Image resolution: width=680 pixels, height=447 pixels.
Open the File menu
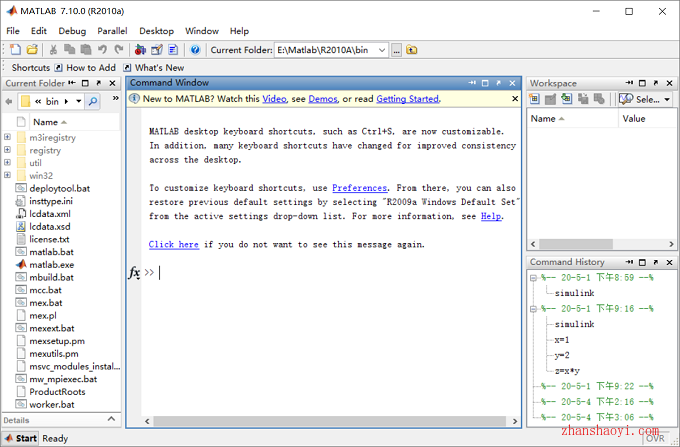click(13, 31)
